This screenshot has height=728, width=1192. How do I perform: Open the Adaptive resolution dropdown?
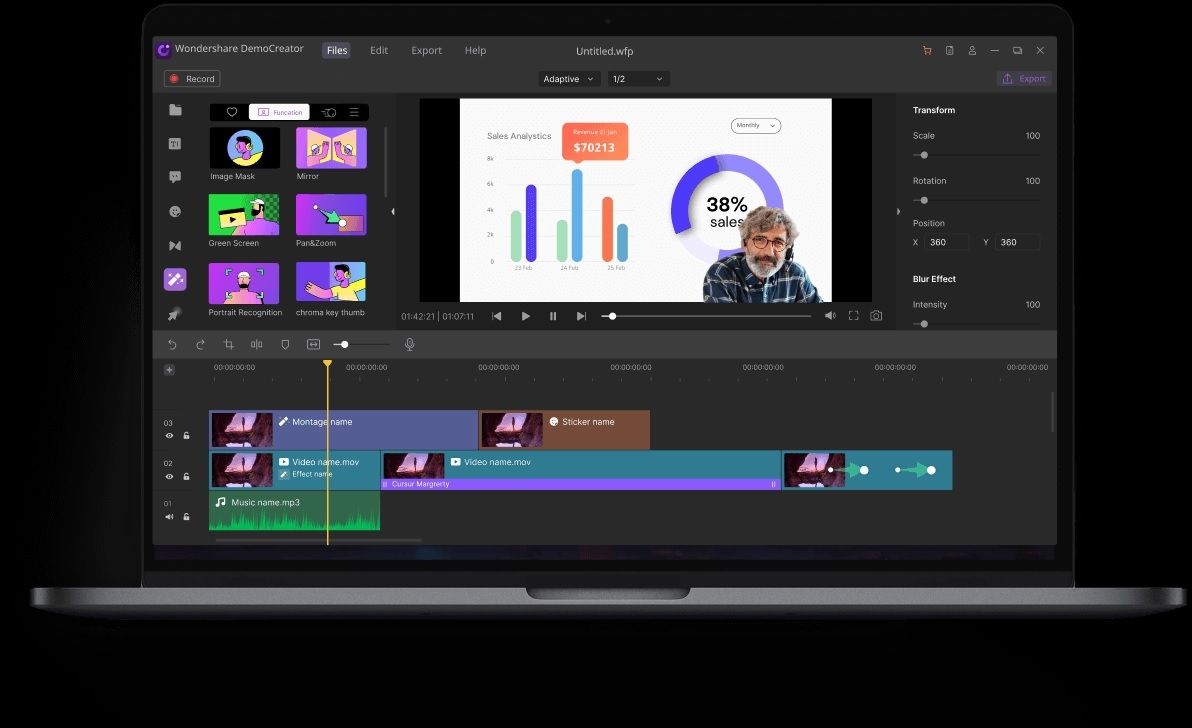click(x=569, y=79)
